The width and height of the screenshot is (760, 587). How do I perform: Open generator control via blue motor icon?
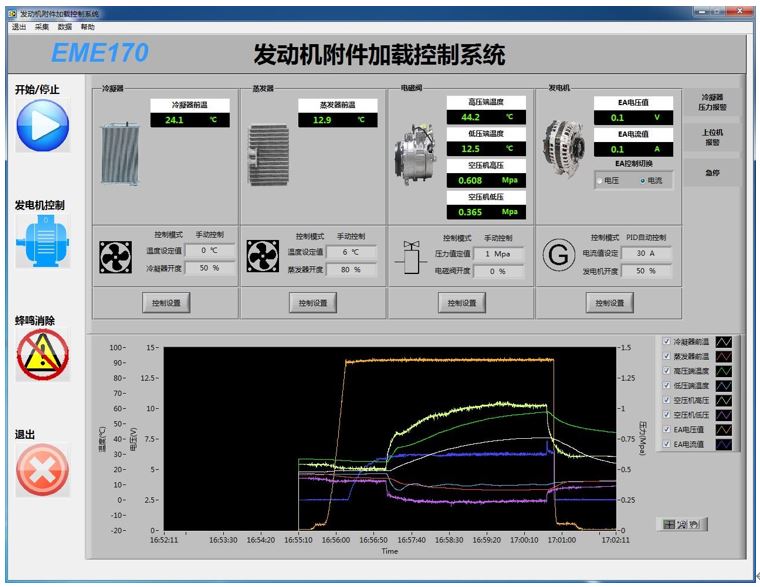[x=42, y=242]
